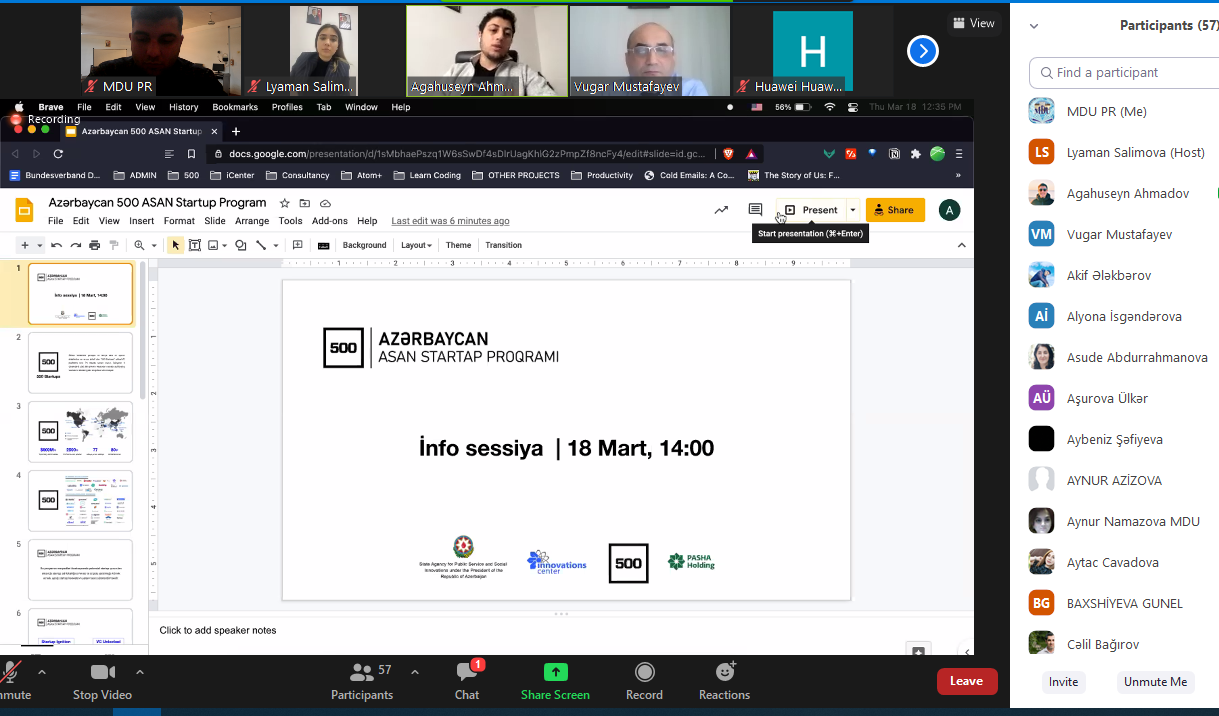Expand the video options arrow beside Stop Video

coord(140,672)
